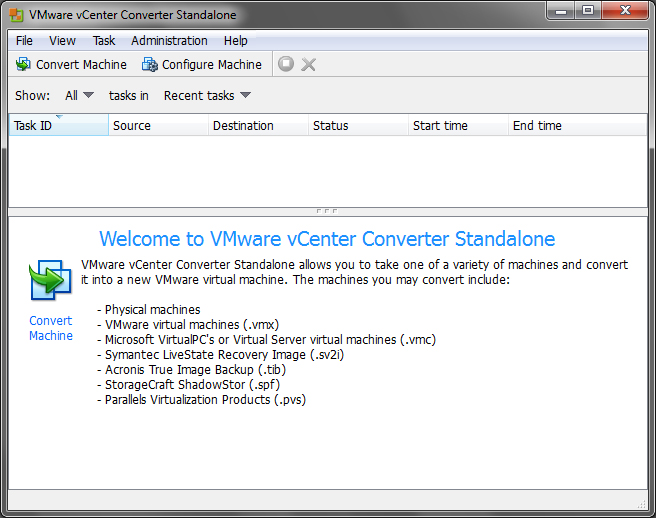Open the Help menu
Viewport: 656px width, 518px height.
coord(236,41)
